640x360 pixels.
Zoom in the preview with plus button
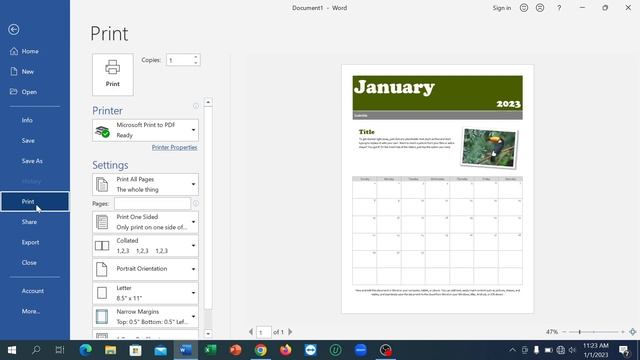pyautogui.click(x=623, y=332)
